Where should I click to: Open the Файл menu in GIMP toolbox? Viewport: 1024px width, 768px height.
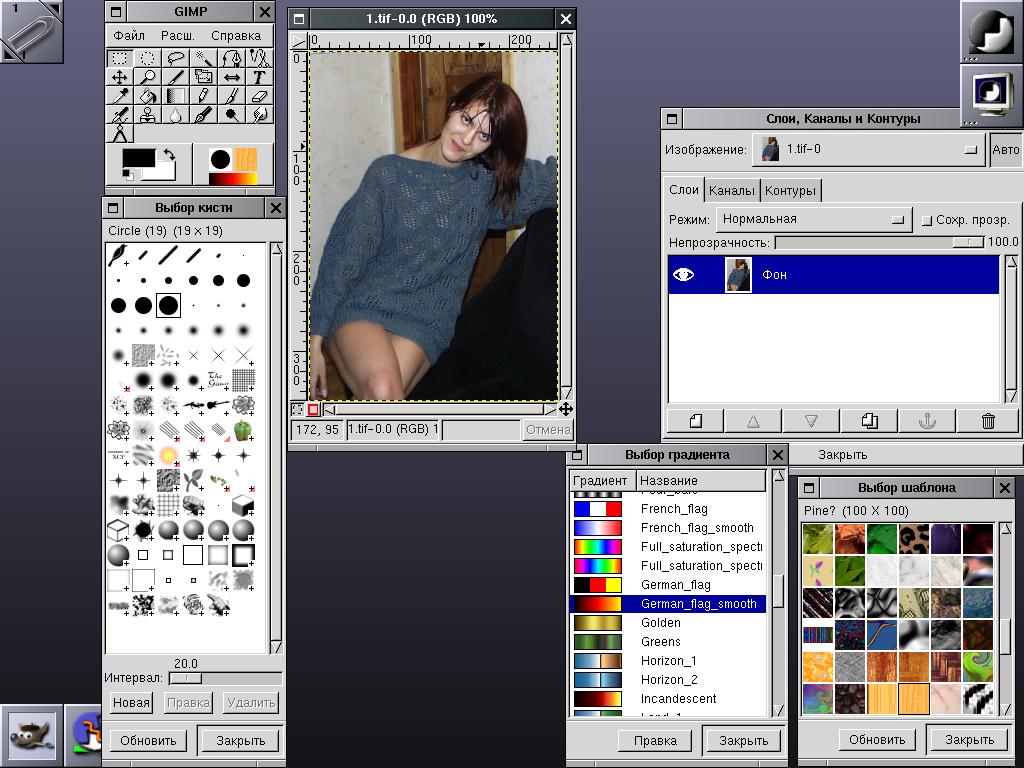[129, 36]
